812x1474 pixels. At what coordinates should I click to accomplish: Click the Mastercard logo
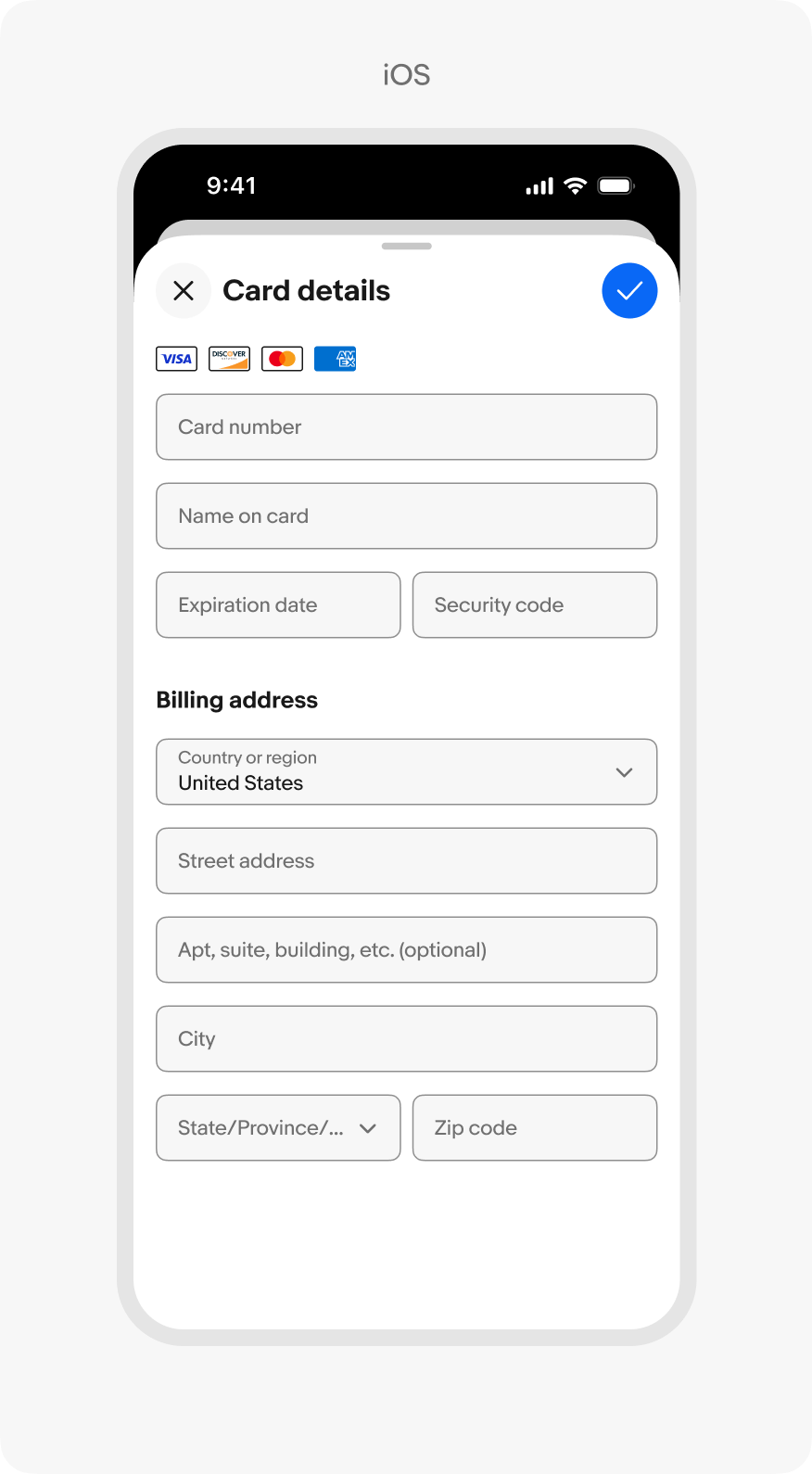tap(282, 359)
